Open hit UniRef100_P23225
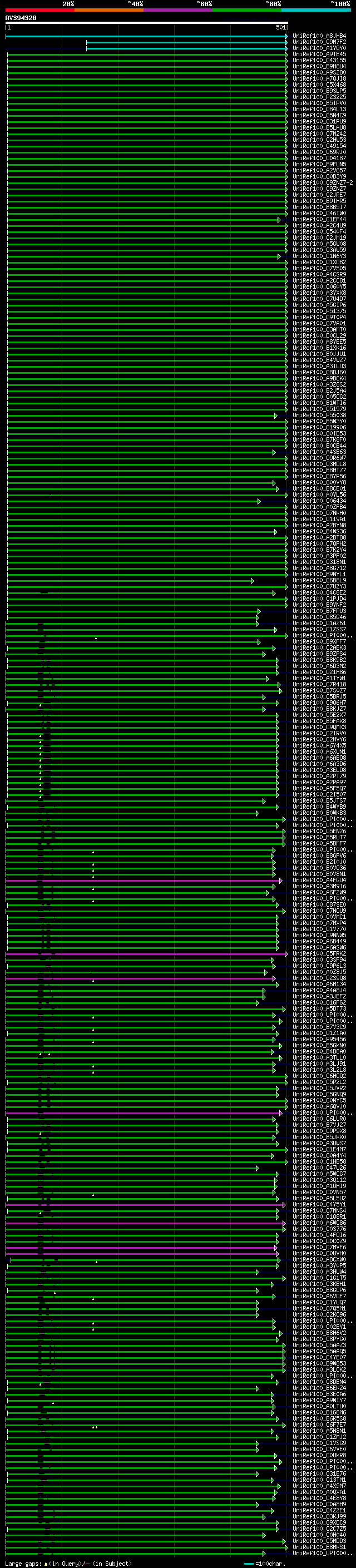Screen dimensions: 356x1568 (x=319, y=97)
